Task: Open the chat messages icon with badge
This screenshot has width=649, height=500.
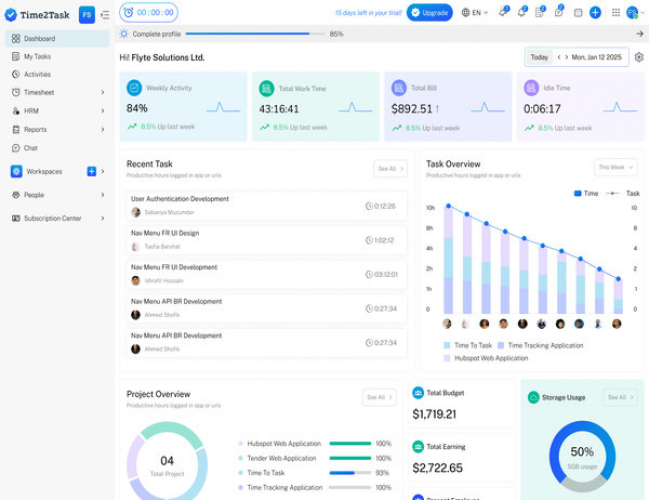Action: [x=558, y=12]
